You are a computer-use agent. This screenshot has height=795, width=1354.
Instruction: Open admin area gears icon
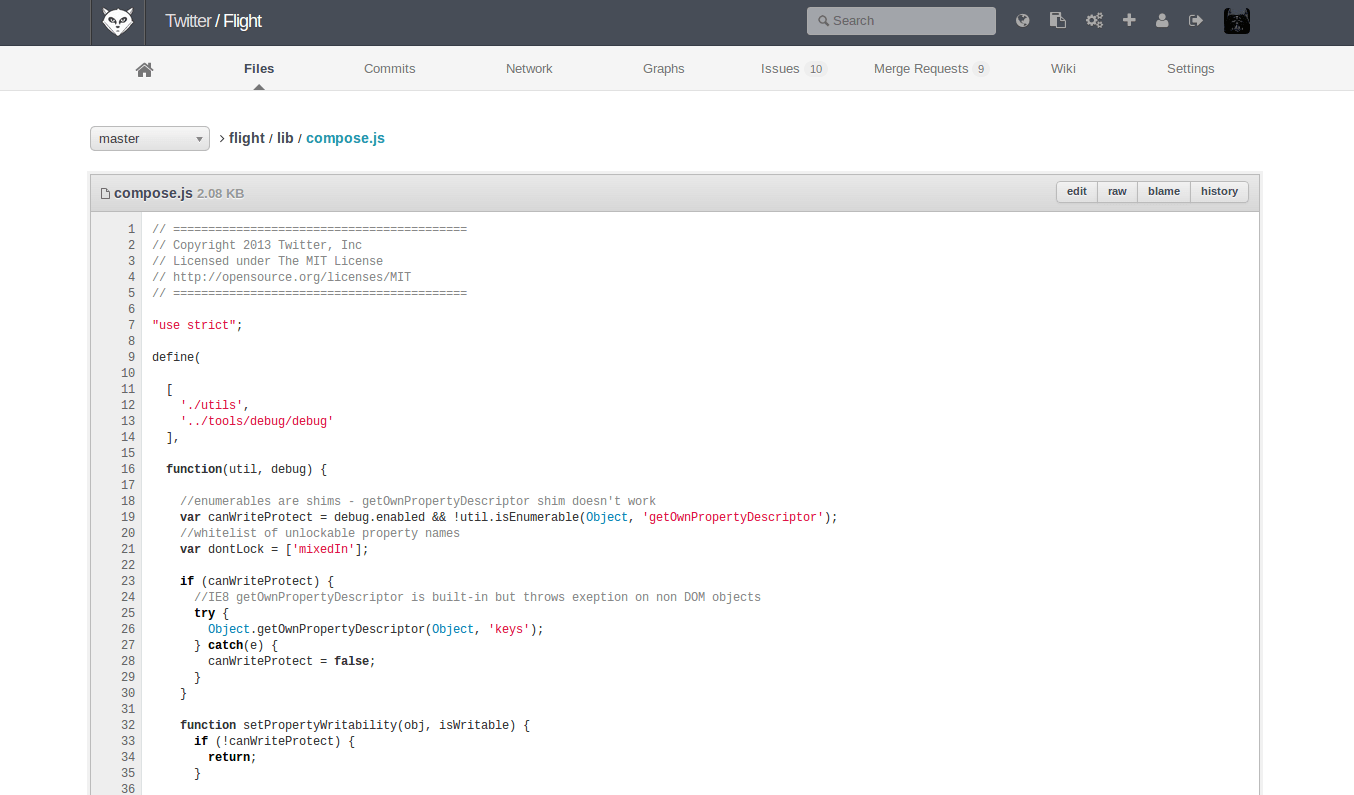tap(1094, 20)
